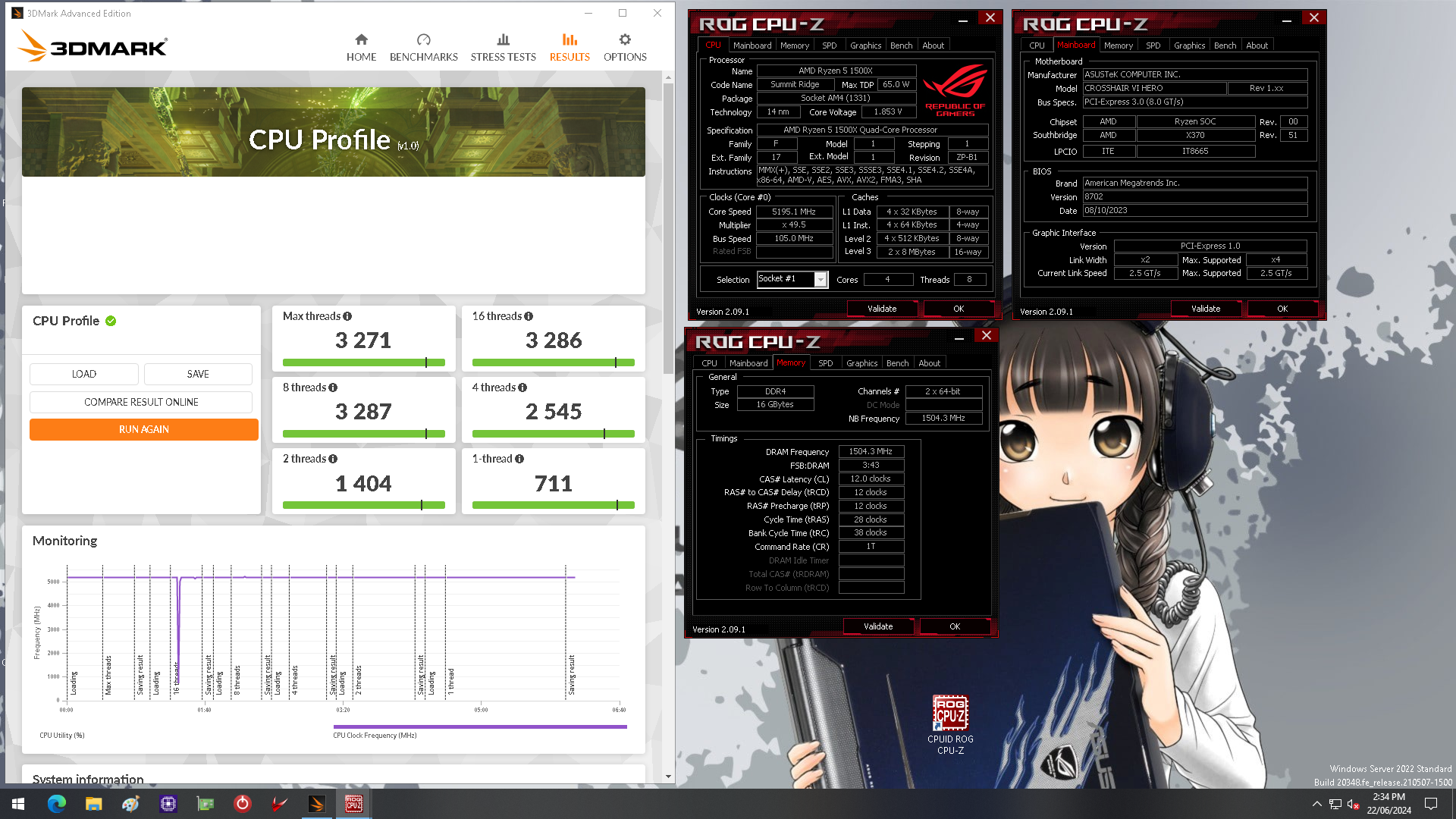The height and width of the screenshot is (819, 1456).
Task: Click 3DMark vertical scrollbar
Action: 668,227
